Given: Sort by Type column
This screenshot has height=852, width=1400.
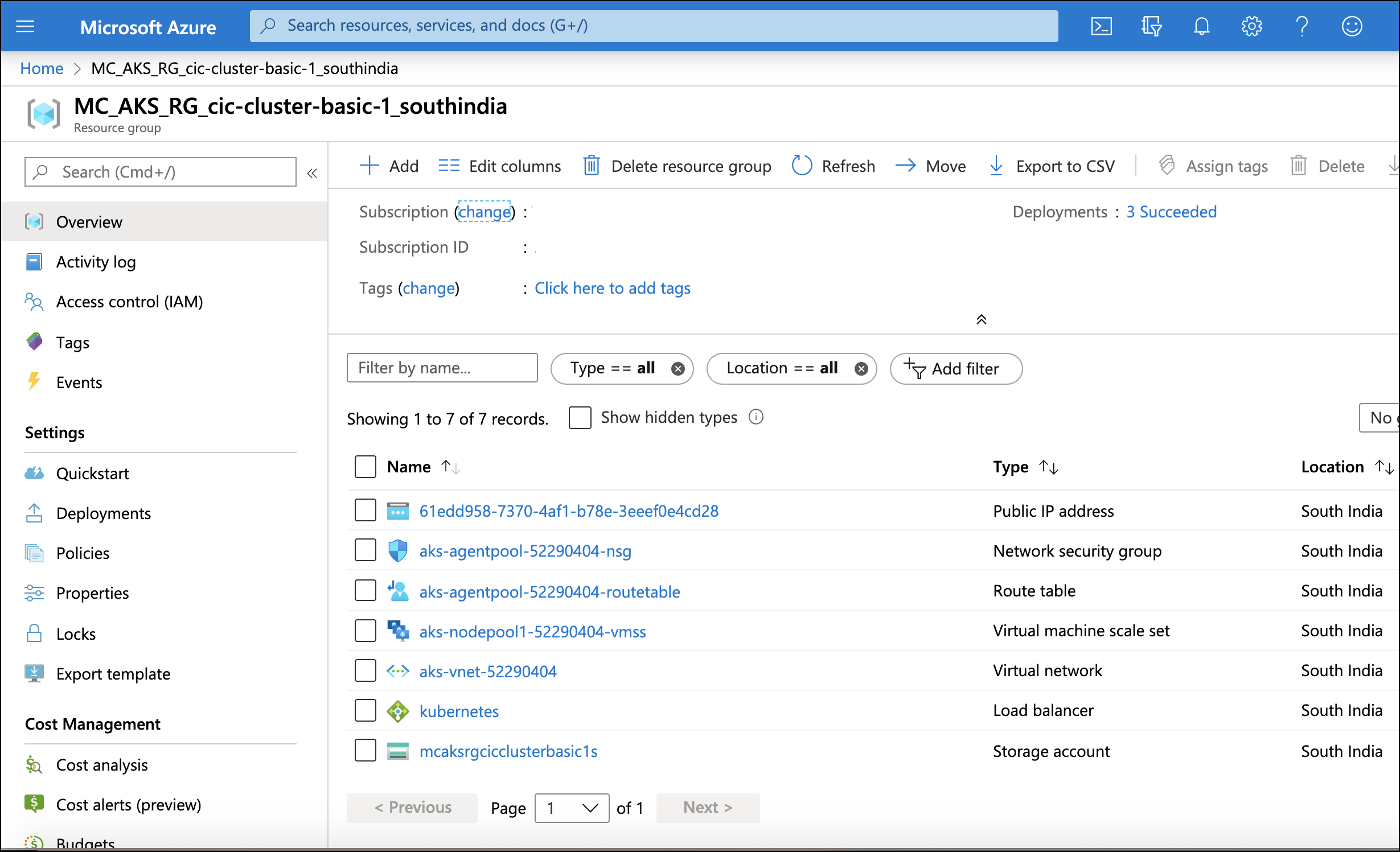Looking at the screenshot, I should (x=1026, y=467).
